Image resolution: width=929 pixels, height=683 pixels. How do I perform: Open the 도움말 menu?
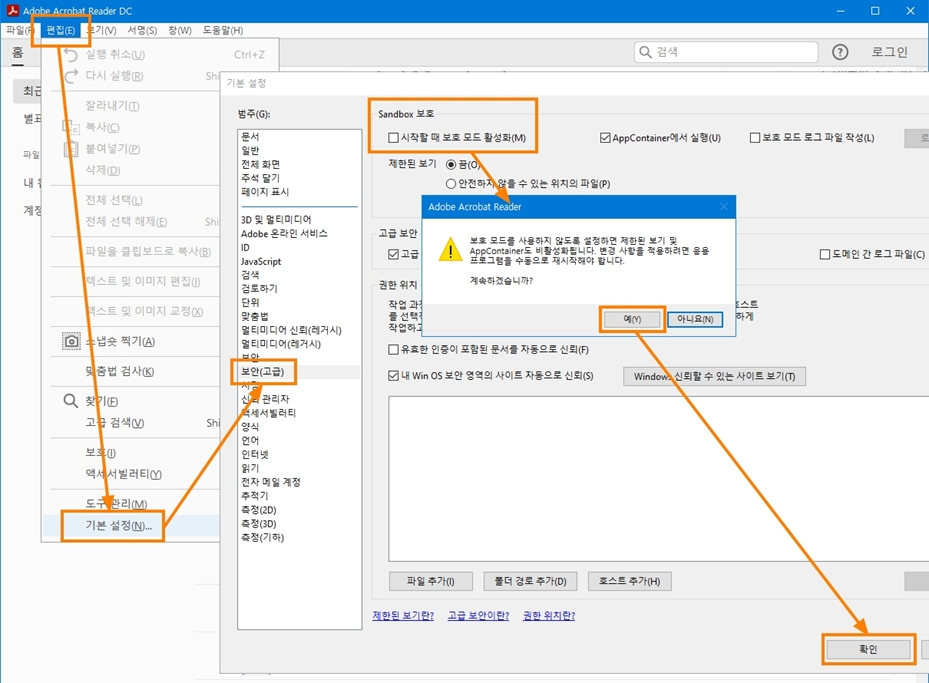[223, 30]
